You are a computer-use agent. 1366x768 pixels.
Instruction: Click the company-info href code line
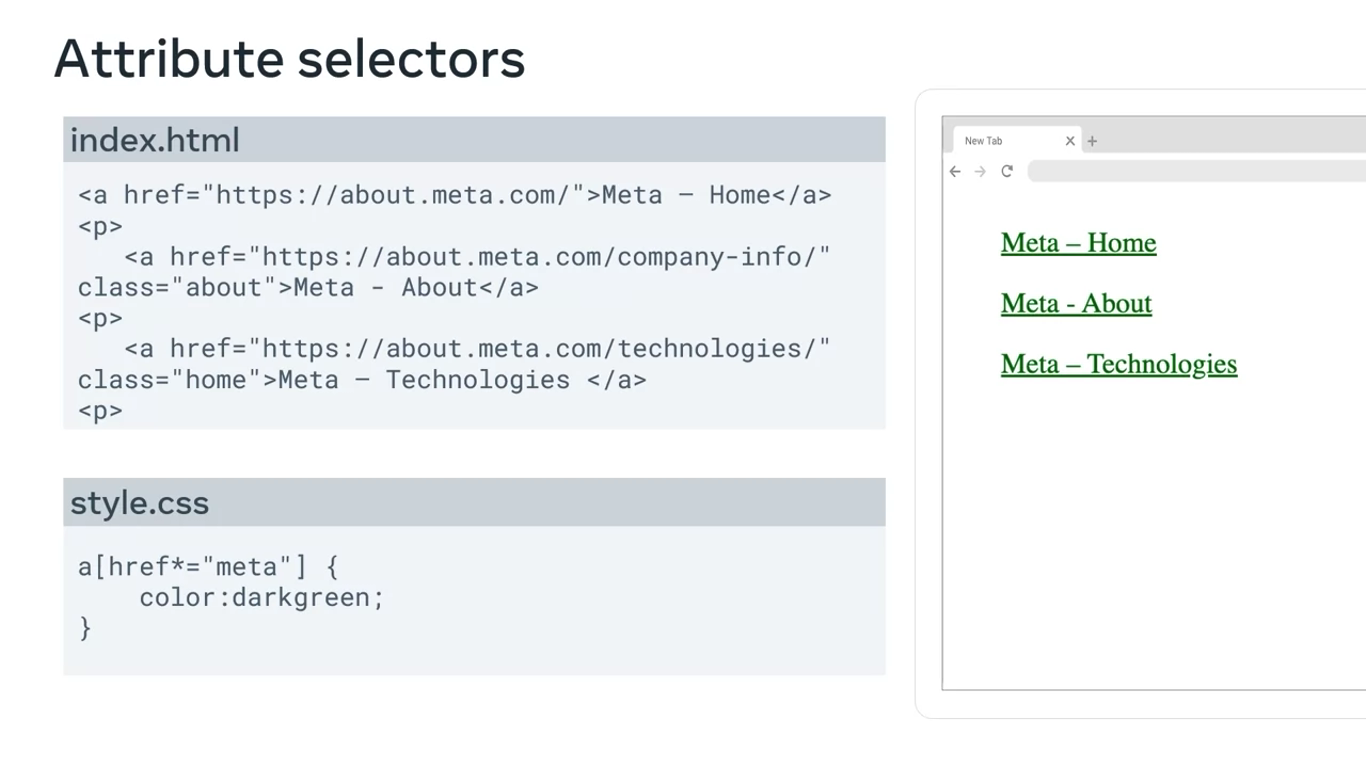point(477,257)
